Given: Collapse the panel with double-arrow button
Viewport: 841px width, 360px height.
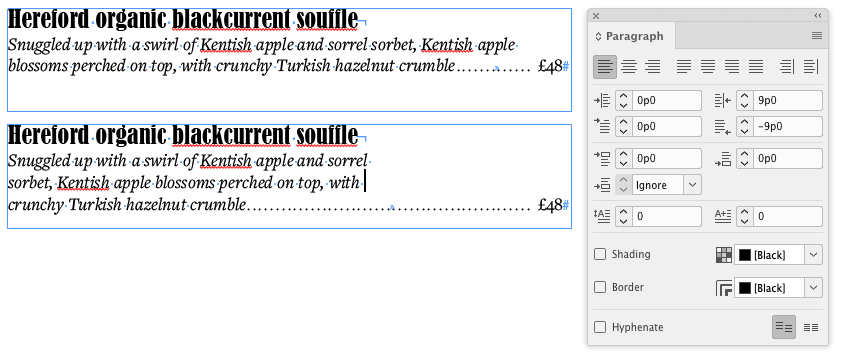Looking at the screenshot, I should tap(817, 16).
